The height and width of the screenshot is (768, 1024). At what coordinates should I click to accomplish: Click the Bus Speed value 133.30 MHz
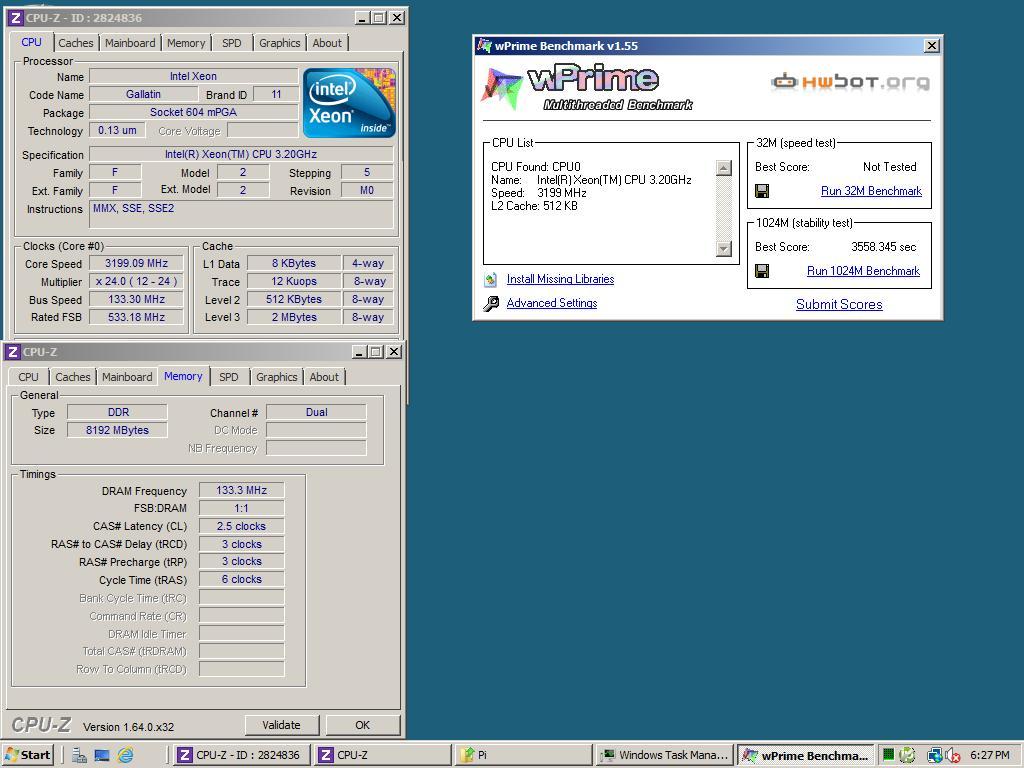(136, 299)
